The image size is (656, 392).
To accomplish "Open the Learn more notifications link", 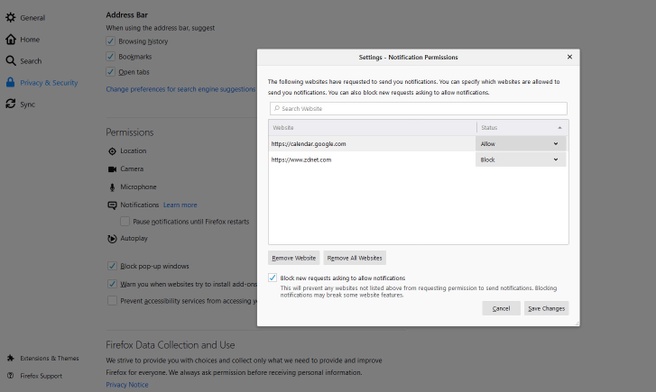I will (180, 205).
